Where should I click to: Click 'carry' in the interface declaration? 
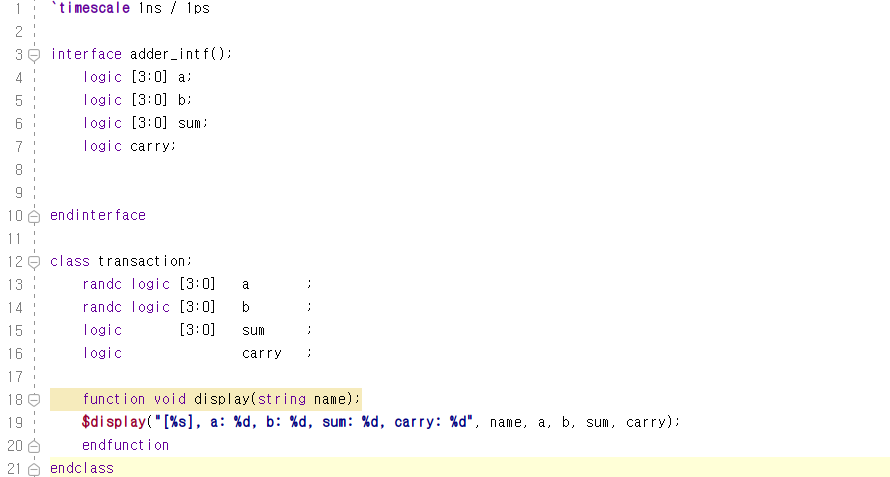pyautogui.click(x=150, y=147)
